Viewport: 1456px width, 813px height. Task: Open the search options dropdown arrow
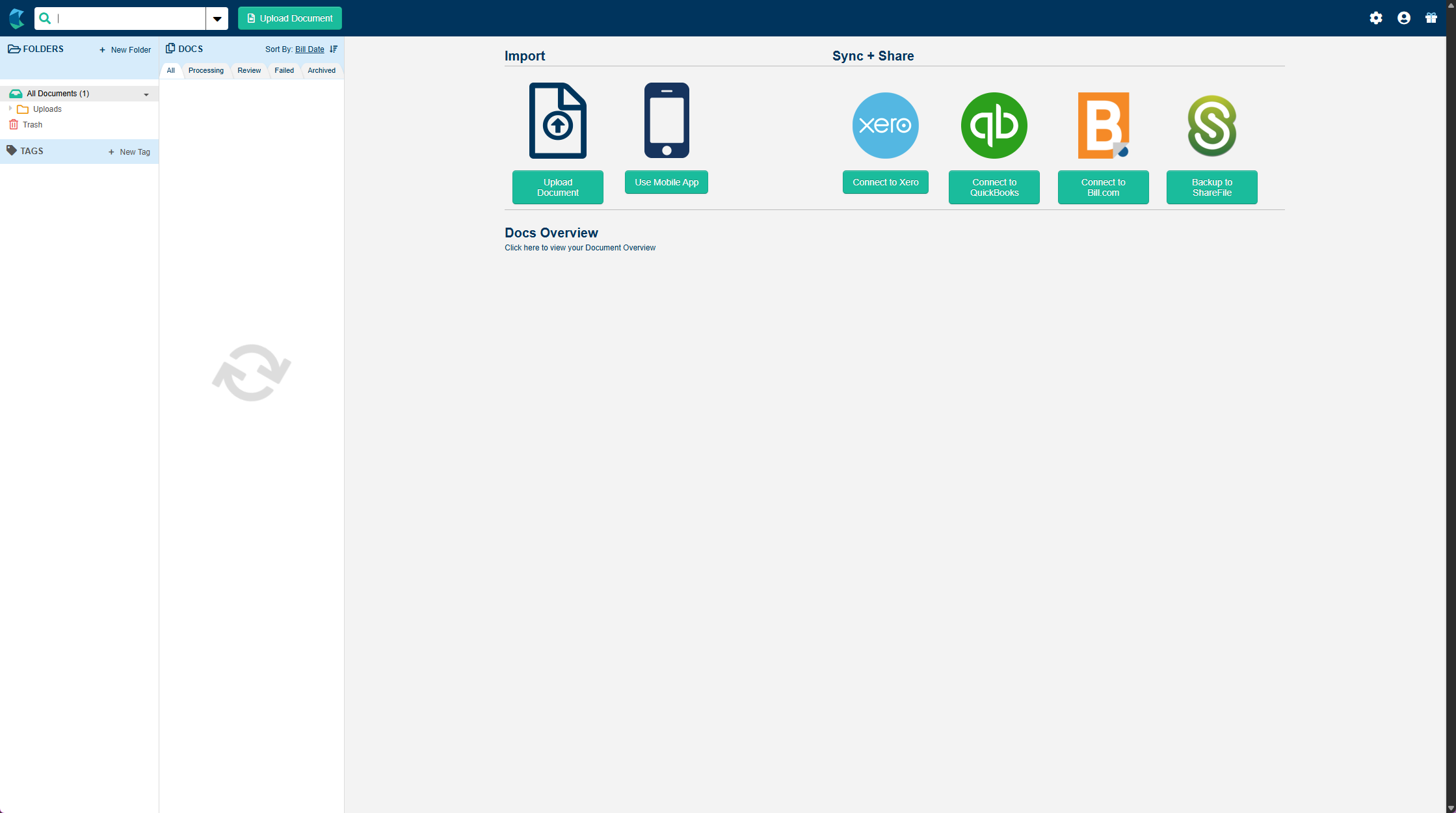coord(217,18)
